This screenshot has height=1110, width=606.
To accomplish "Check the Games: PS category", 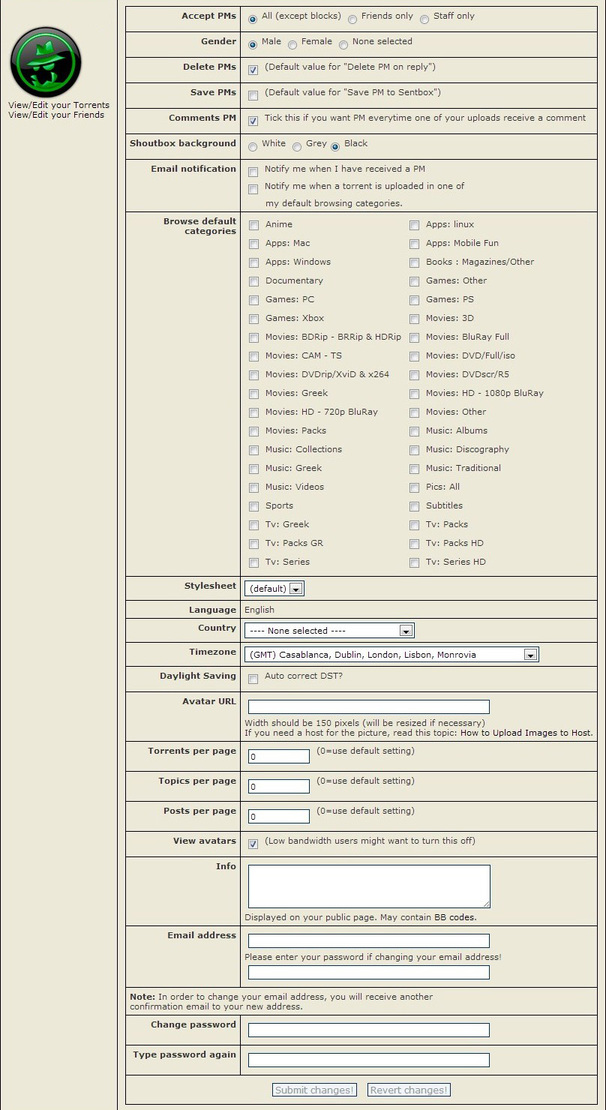I will [x=414, y=300].
